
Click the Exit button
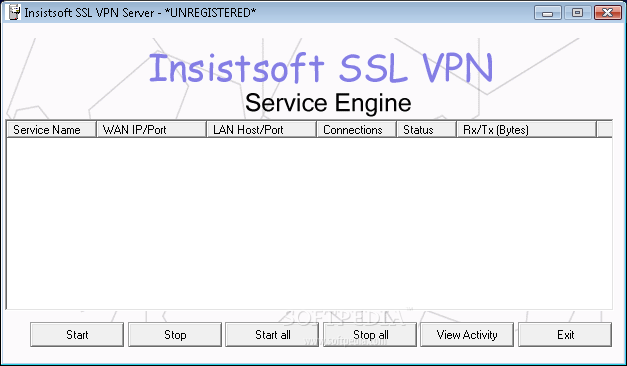point(565,334)
